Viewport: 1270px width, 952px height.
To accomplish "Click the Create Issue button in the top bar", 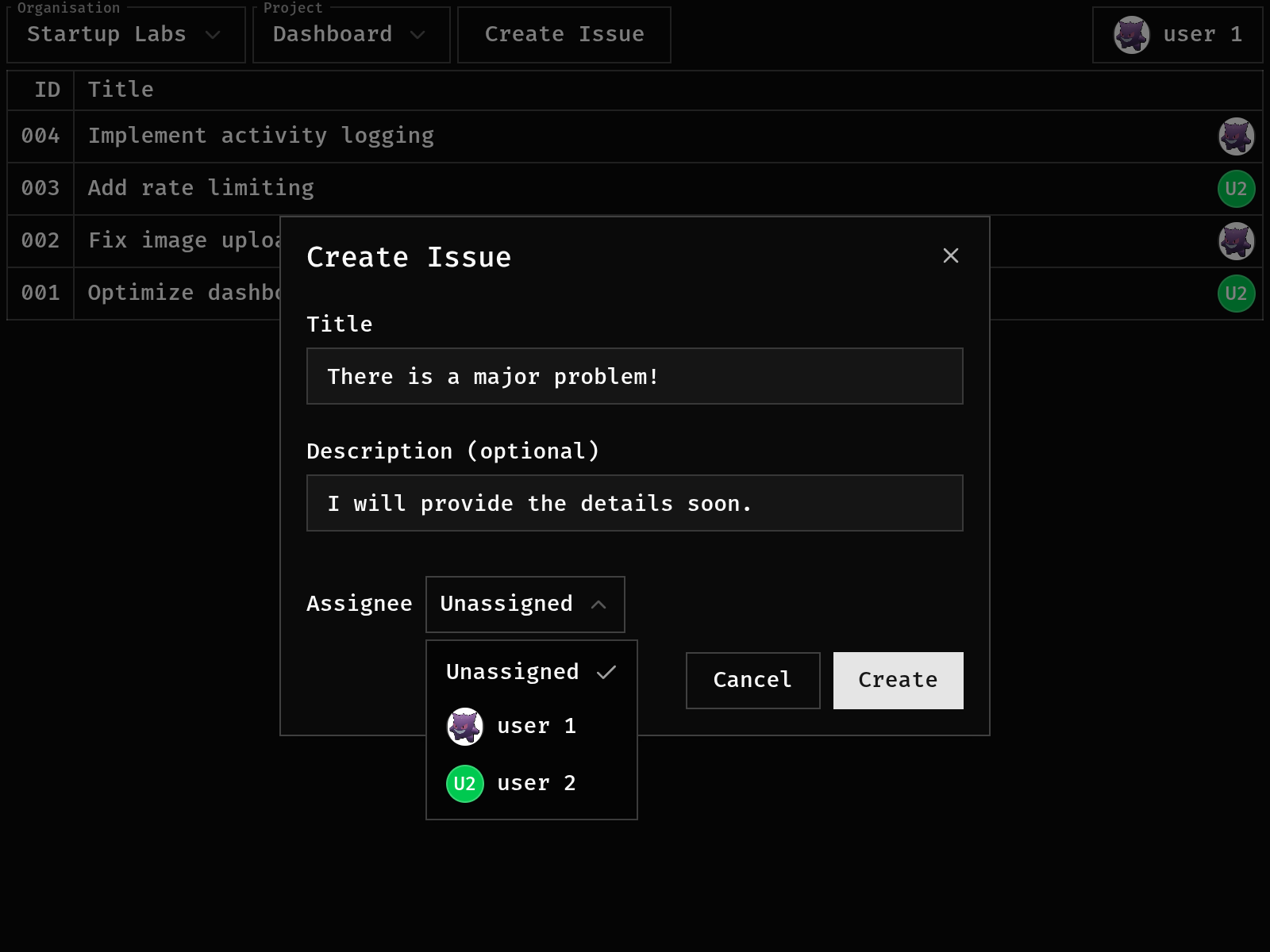I will coord(564,35).
